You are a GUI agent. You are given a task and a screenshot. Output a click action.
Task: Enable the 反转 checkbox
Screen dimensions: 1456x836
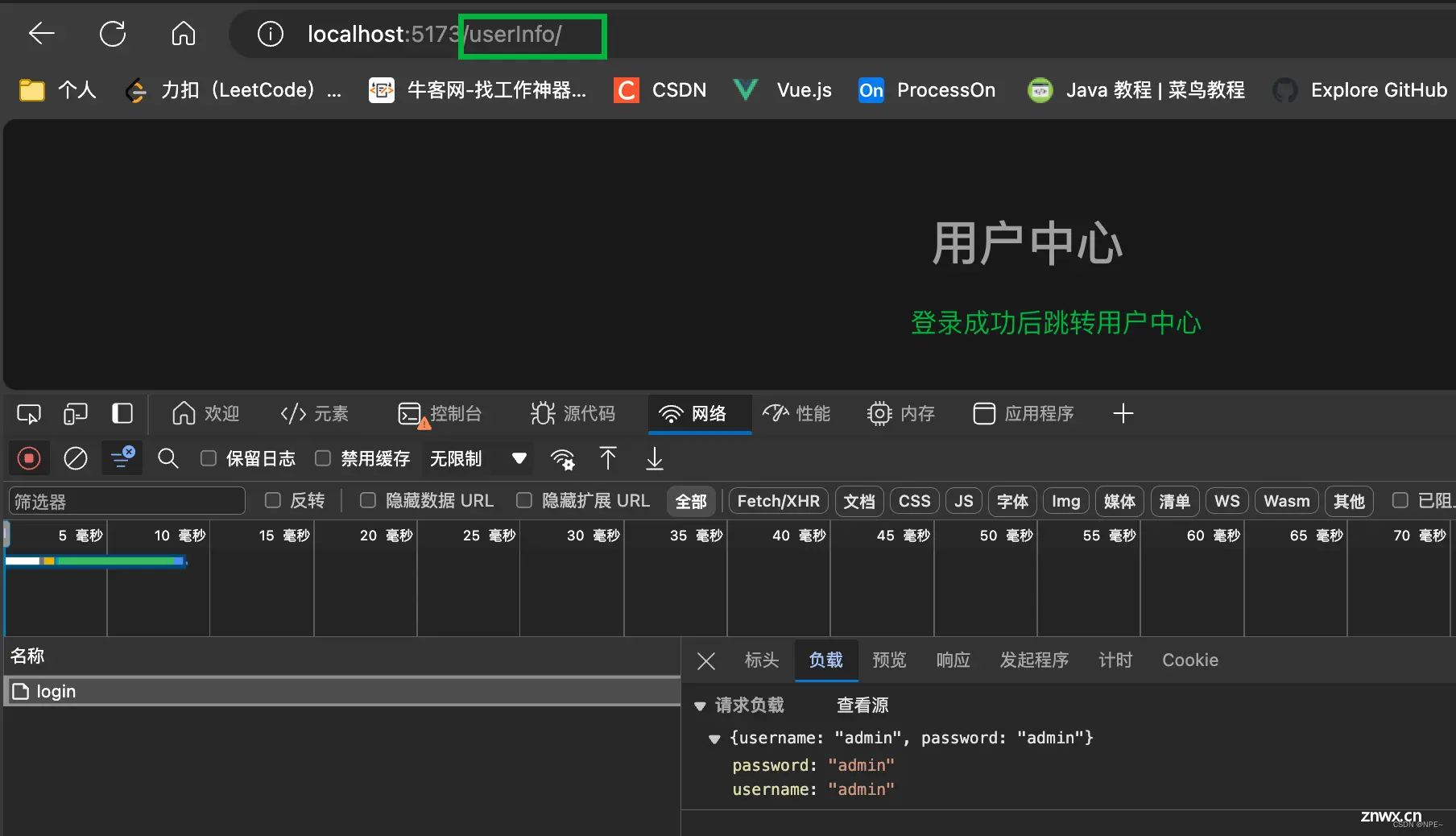tap(273, 500)
